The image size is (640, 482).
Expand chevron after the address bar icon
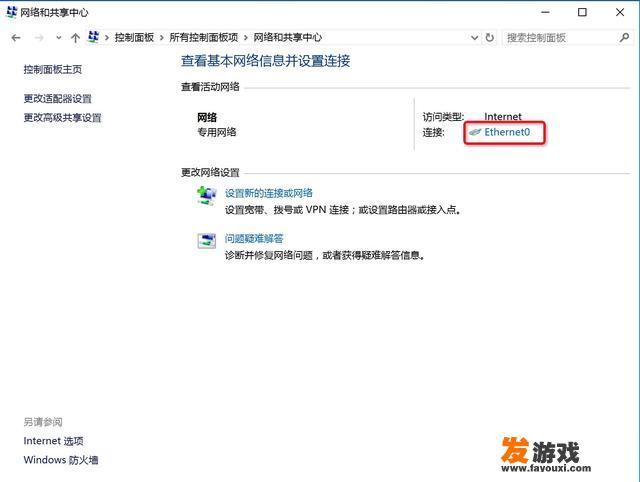[x=107, y=38]
